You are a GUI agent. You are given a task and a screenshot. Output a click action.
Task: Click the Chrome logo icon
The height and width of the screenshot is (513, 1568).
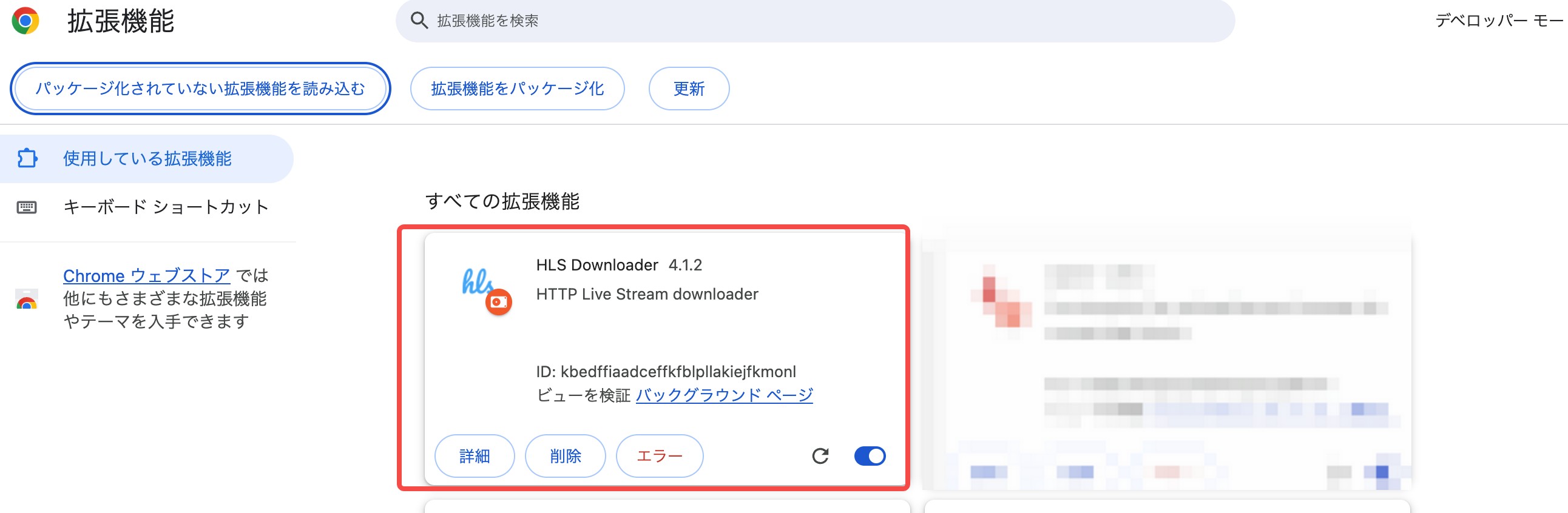tap(25, 21)
